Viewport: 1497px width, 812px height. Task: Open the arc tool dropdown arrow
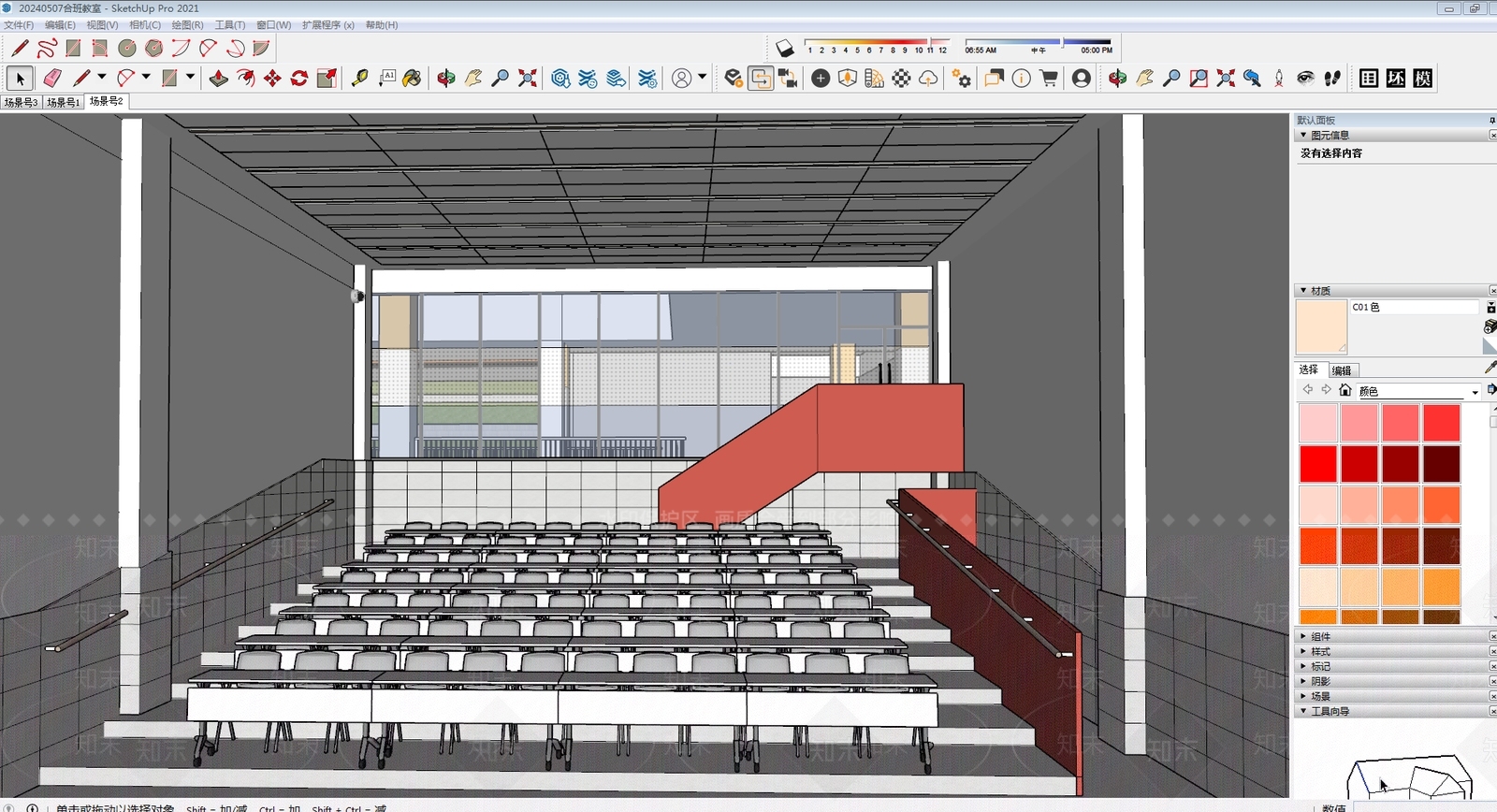coord(146,78)
